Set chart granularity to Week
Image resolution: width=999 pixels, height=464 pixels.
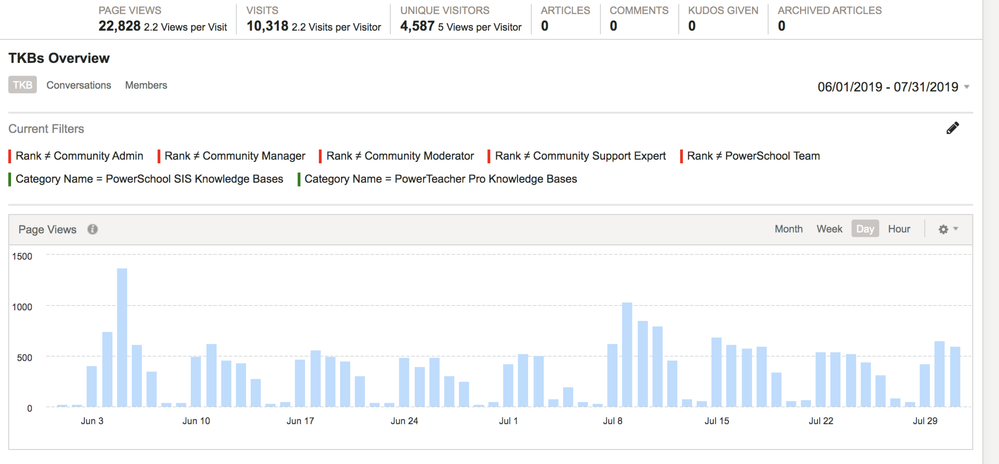(830, 229)
